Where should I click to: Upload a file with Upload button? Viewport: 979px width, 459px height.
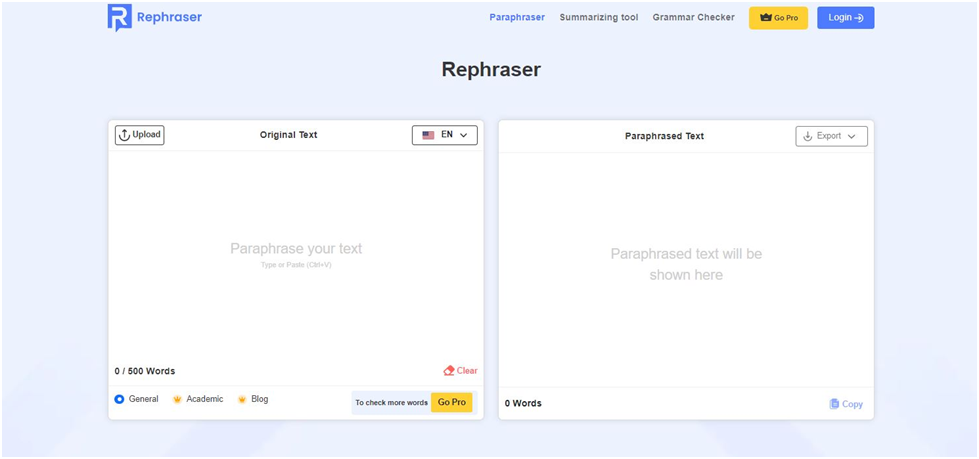tap(139, 135)
